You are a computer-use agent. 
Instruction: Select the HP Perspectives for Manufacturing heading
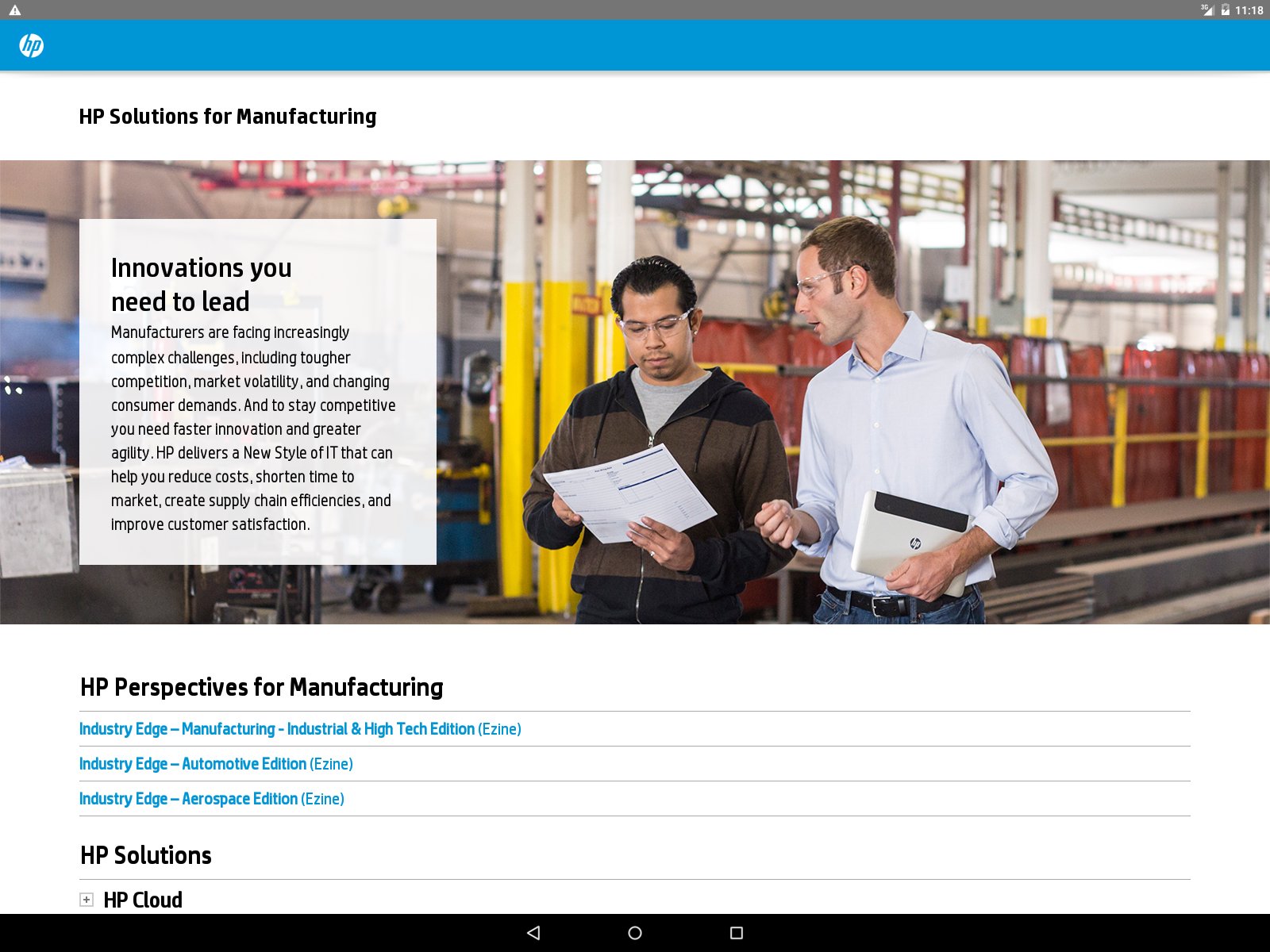point(261,687)
